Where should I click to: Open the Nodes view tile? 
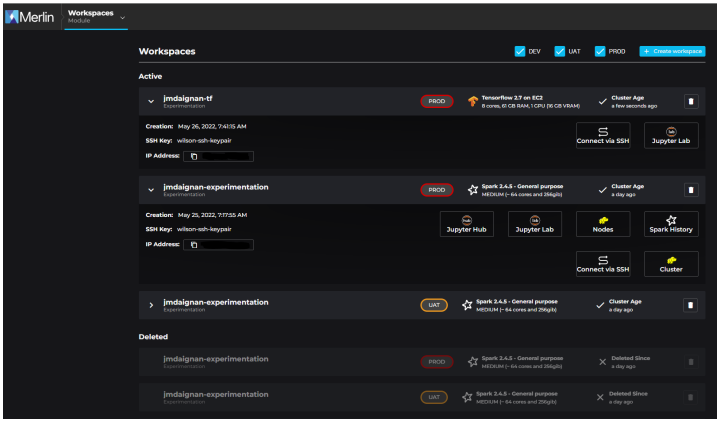coord(603,224)
